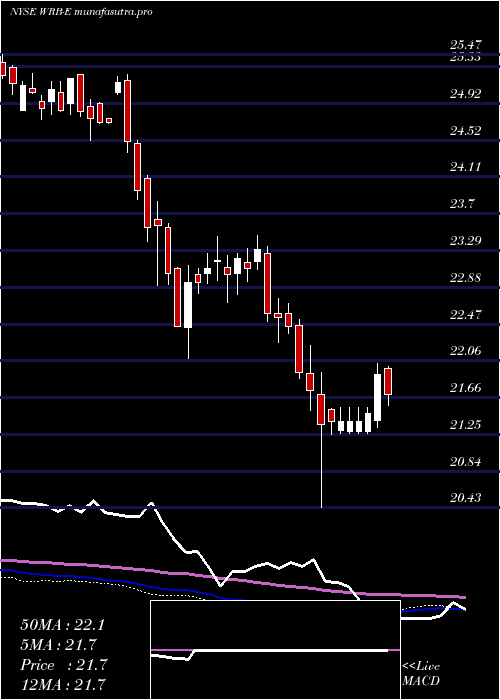Click the '50MA : 22.1' indicator text
500x700 pixels.
coord(62,625)
